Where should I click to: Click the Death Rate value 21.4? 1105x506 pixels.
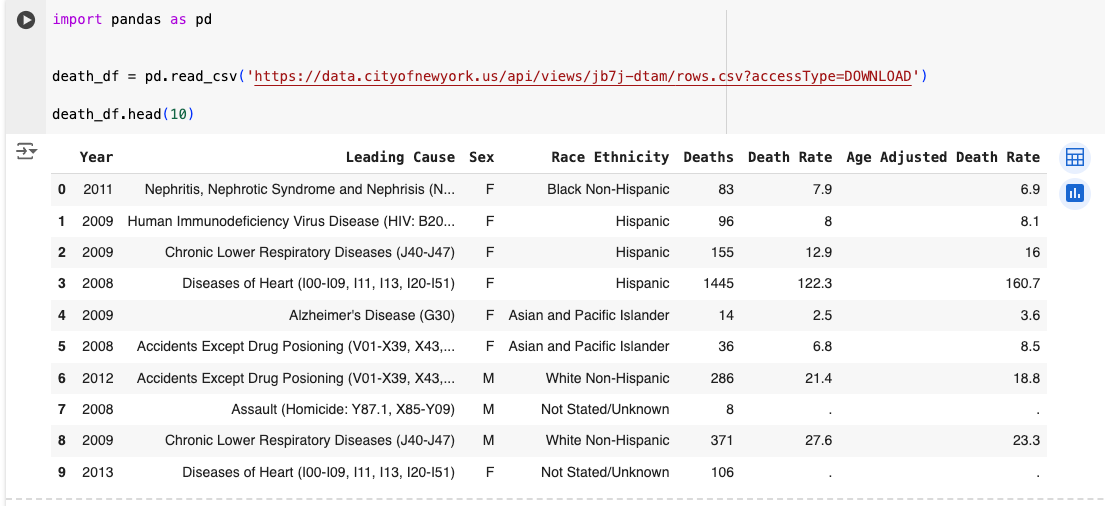(819, 378)
